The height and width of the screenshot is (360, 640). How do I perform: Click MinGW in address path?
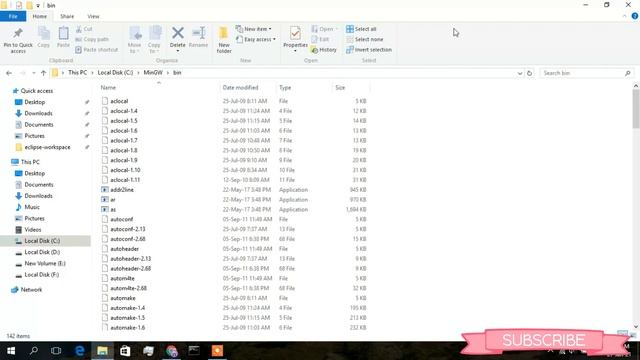(153, 73)
